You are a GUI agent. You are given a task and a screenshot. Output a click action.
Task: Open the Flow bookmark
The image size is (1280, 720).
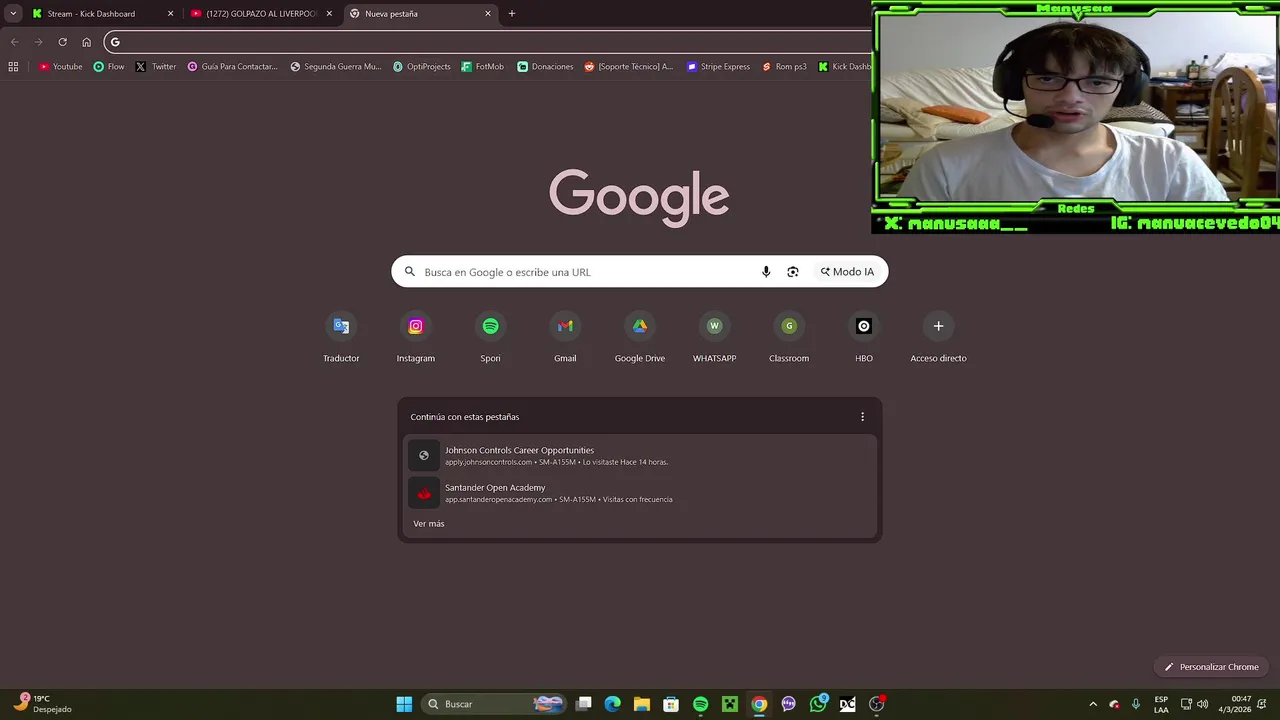point(109,67)
